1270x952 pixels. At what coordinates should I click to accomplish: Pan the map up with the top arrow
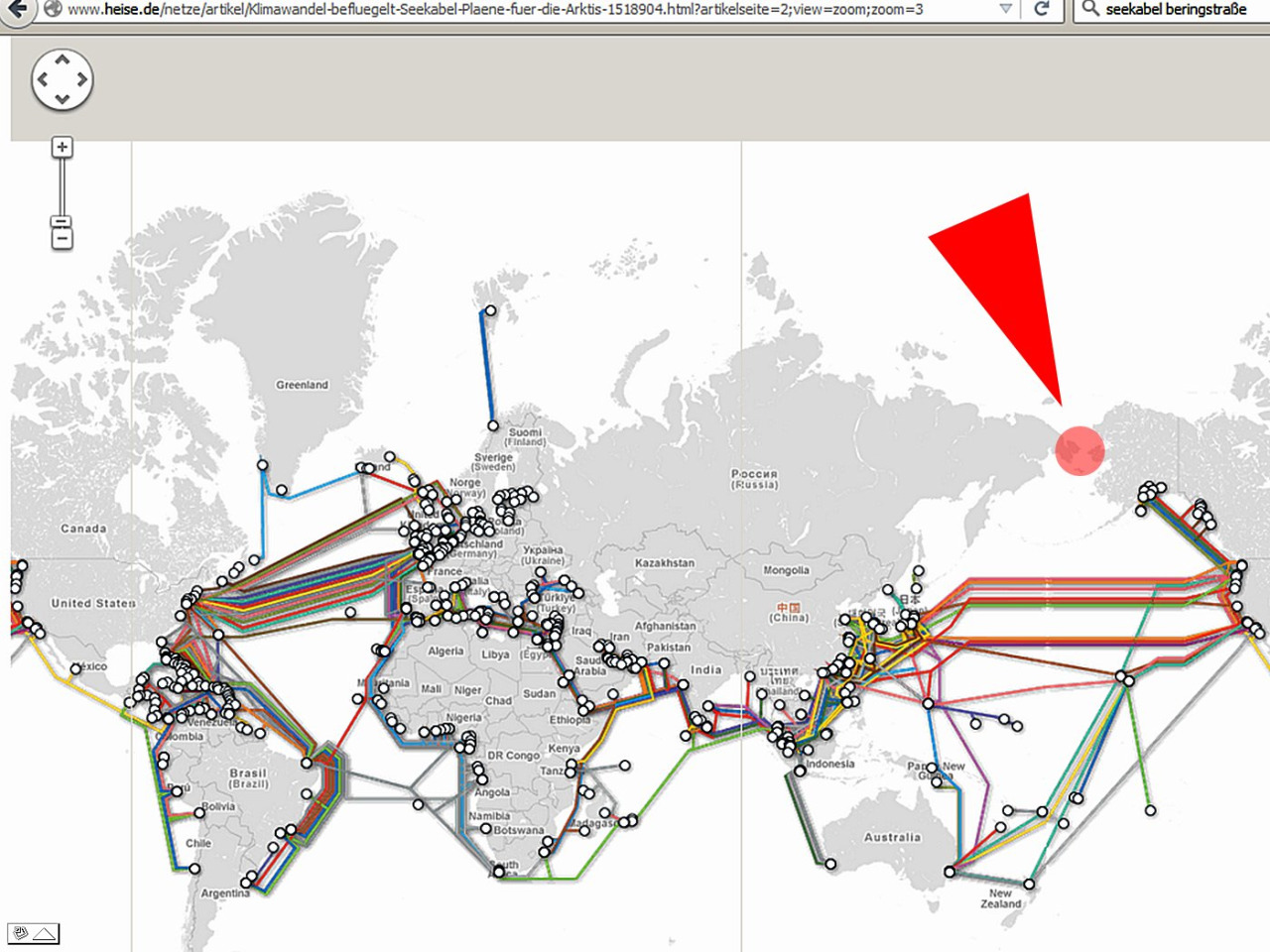(x=63, y=60)
